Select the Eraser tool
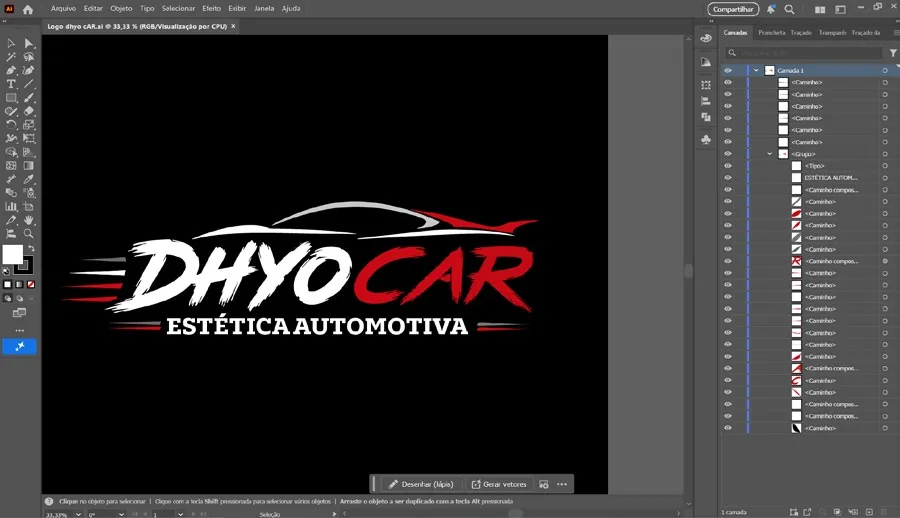 pos(29,111)
